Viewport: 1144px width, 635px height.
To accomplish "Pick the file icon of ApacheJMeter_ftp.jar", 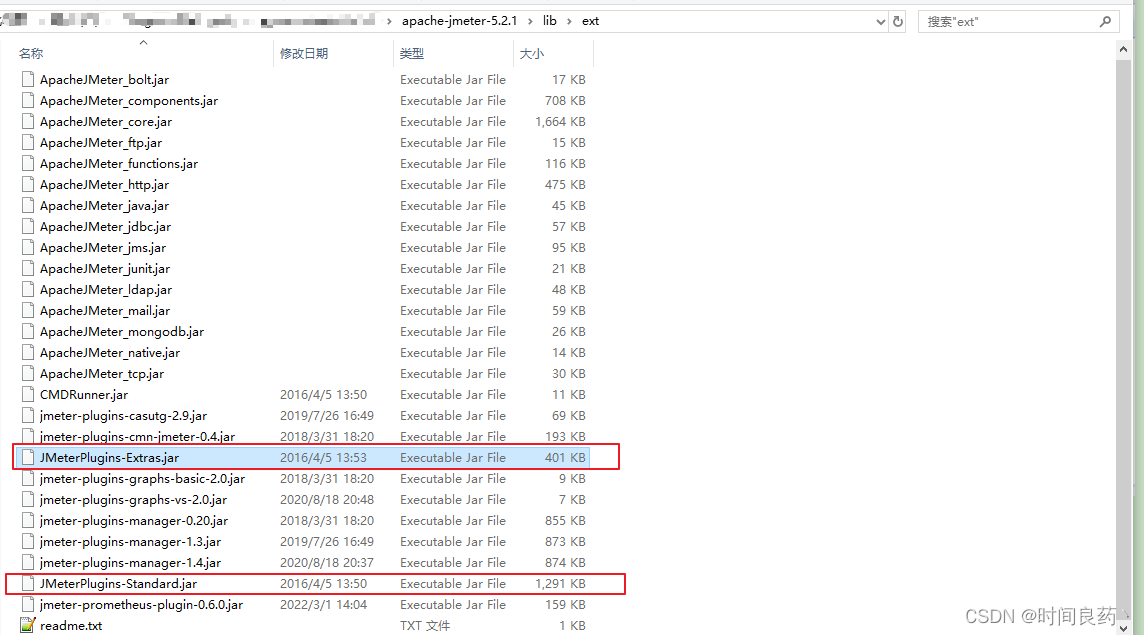I will [x=28, y=142].
